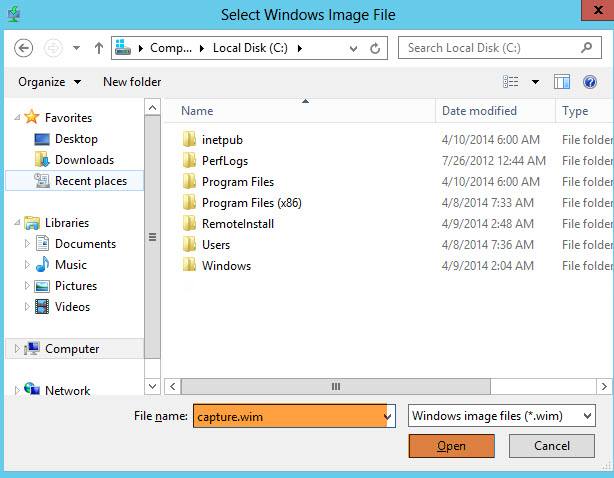Click horizontal scrollbar left arrow
Image resolution: width=614 pixels, height=478 pixels.
pos(173,386)
